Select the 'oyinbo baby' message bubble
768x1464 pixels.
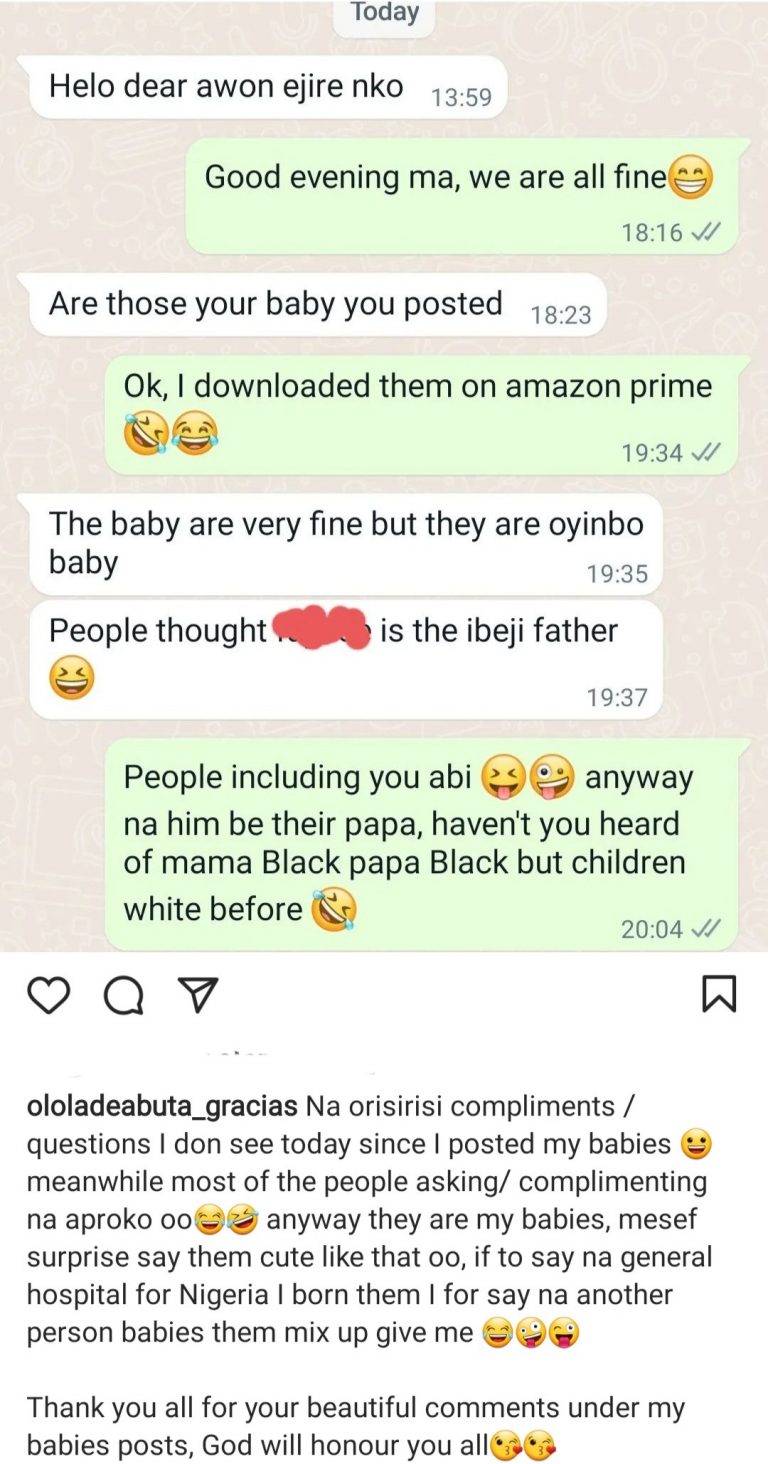(x=346, y=545)
